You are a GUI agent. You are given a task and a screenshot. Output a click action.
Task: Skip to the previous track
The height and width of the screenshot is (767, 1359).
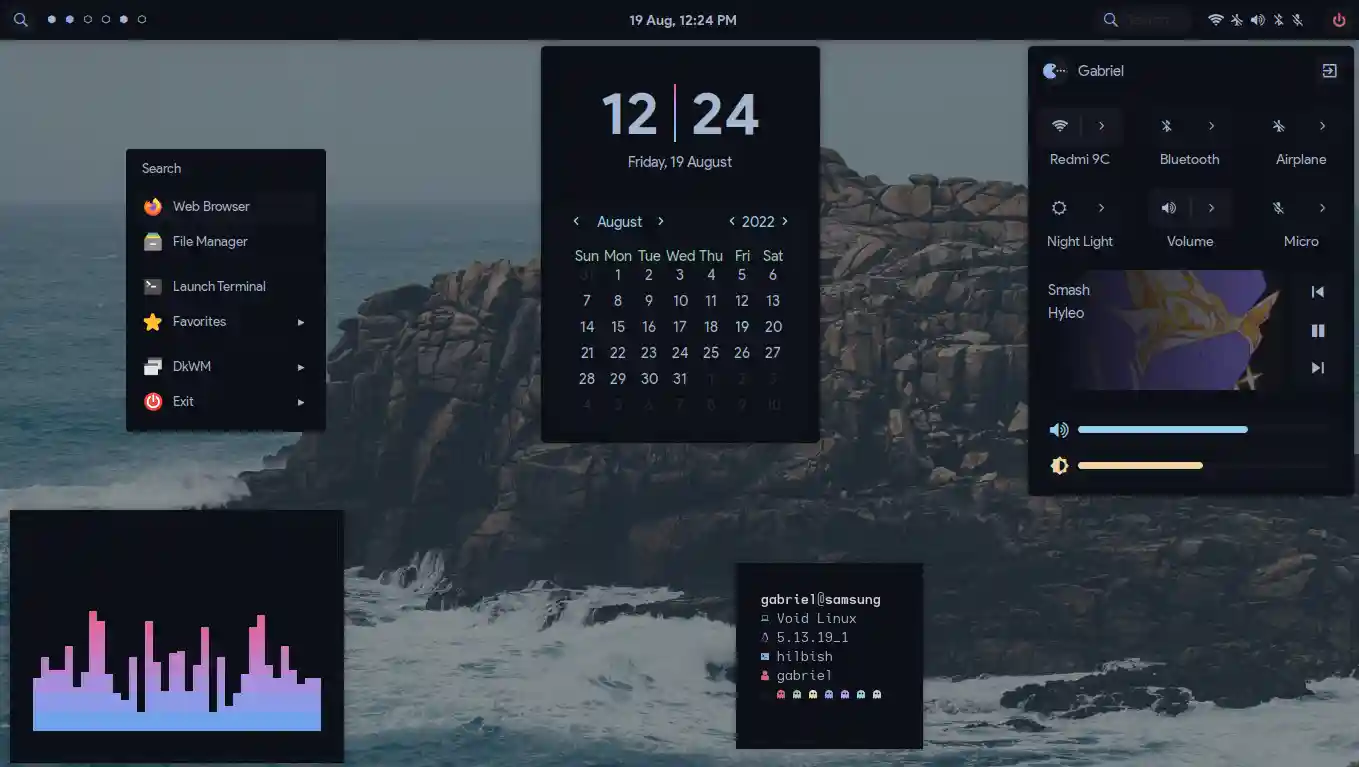[x=1318, y=292]
